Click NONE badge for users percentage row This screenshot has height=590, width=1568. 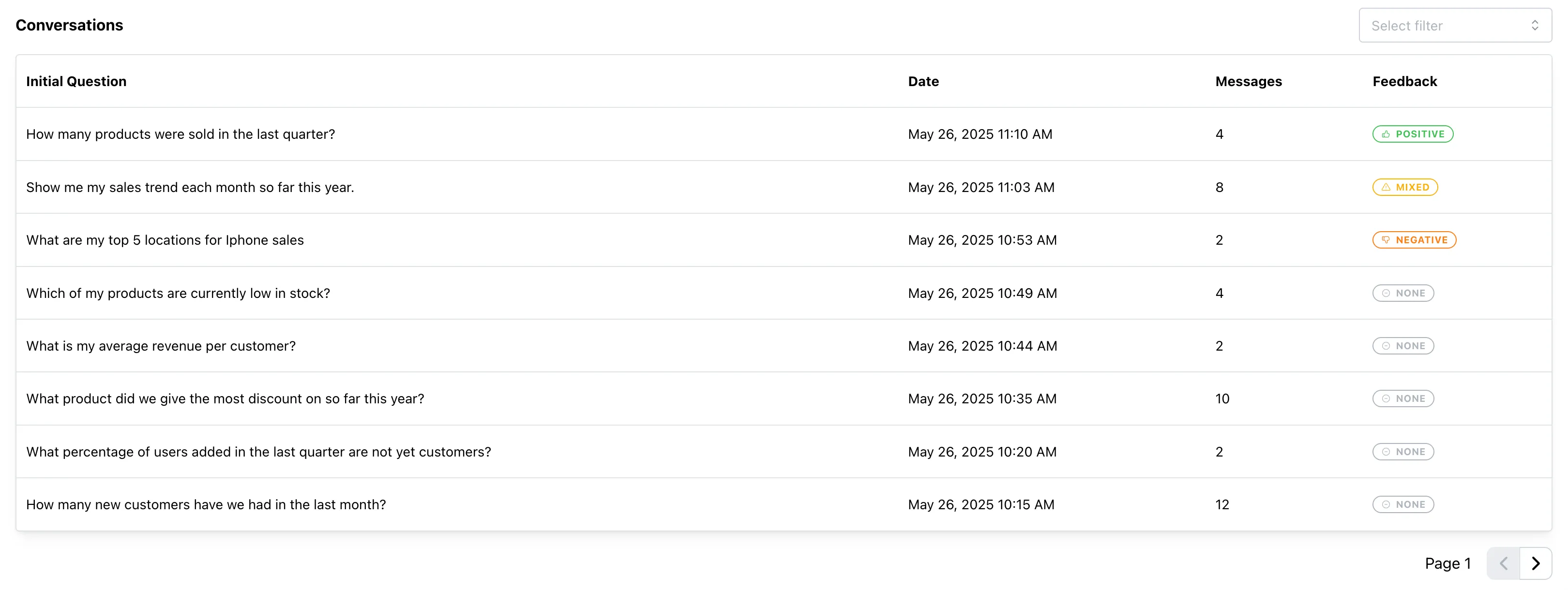(x=1402, y=452)
